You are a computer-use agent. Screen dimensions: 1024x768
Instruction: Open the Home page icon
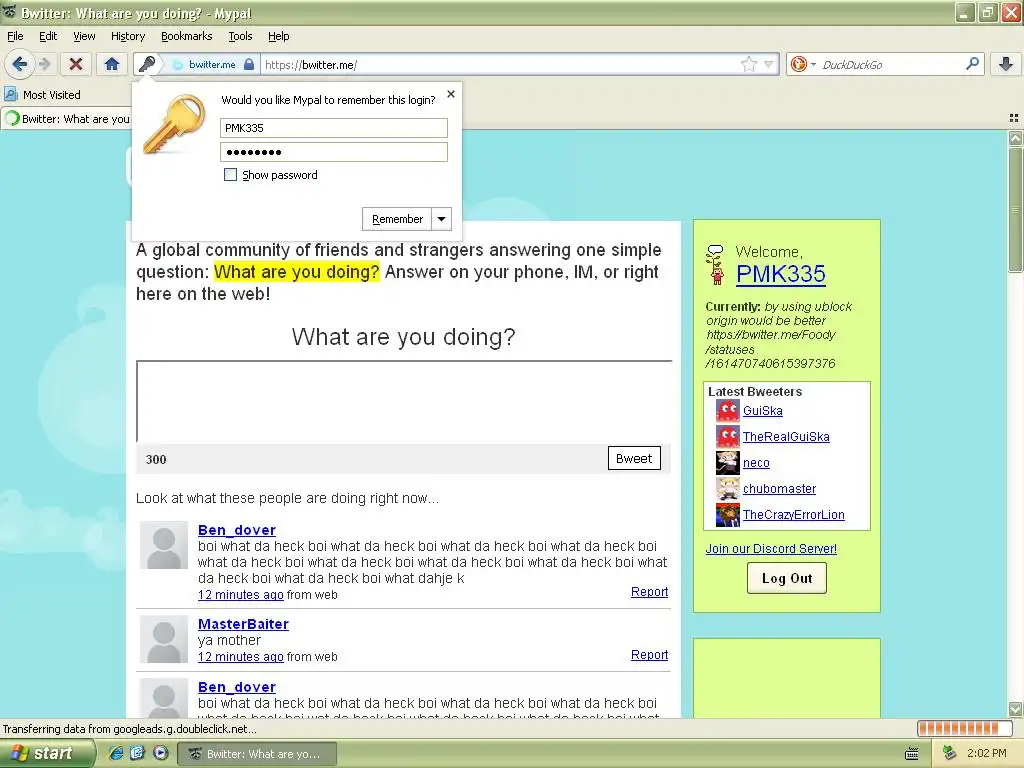click(112, 64)
